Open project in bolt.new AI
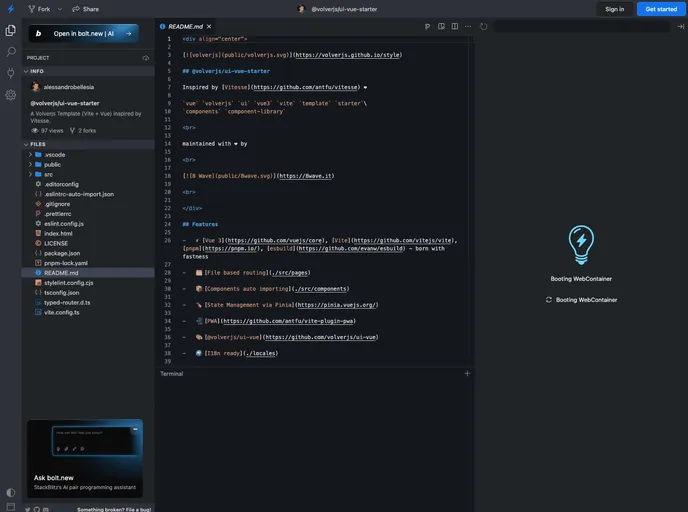Screen dimensions: 688x512 [x=84, y=33]
